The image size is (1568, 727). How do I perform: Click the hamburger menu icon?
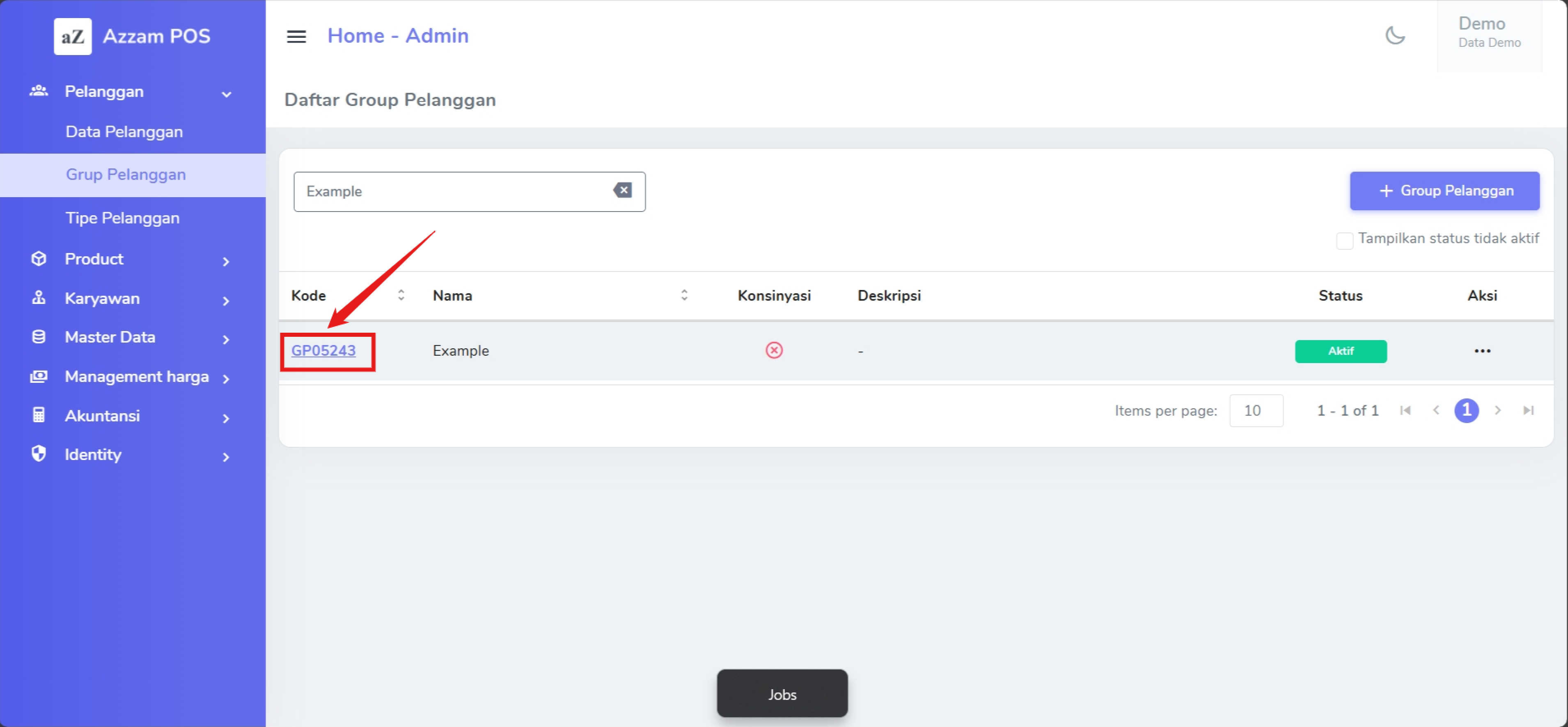tap(296, 37)
